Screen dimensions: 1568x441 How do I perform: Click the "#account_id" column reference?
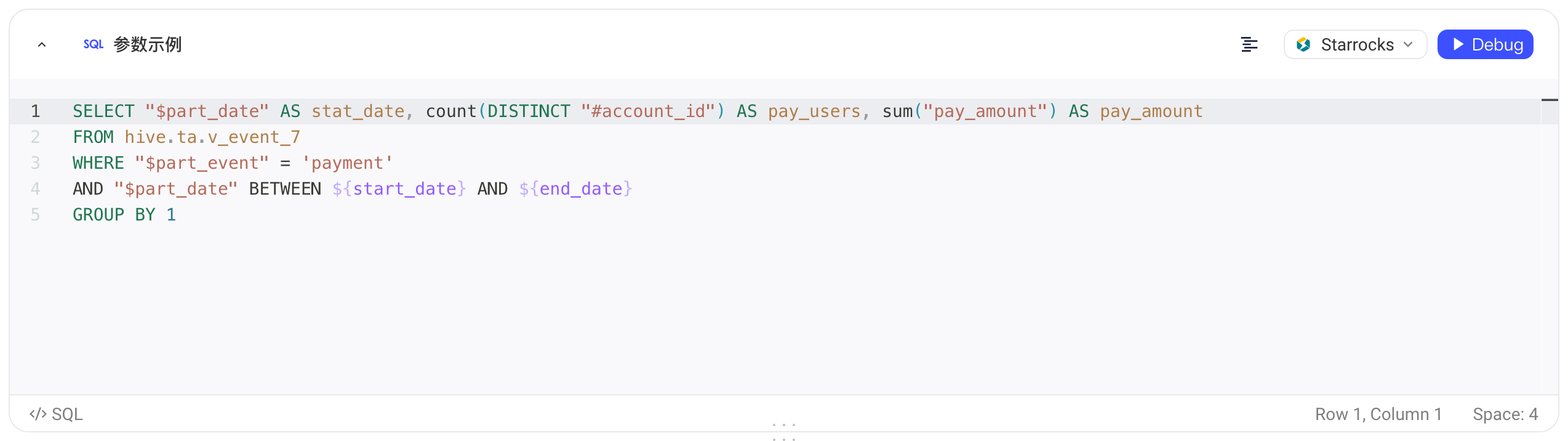click(648, 111)
